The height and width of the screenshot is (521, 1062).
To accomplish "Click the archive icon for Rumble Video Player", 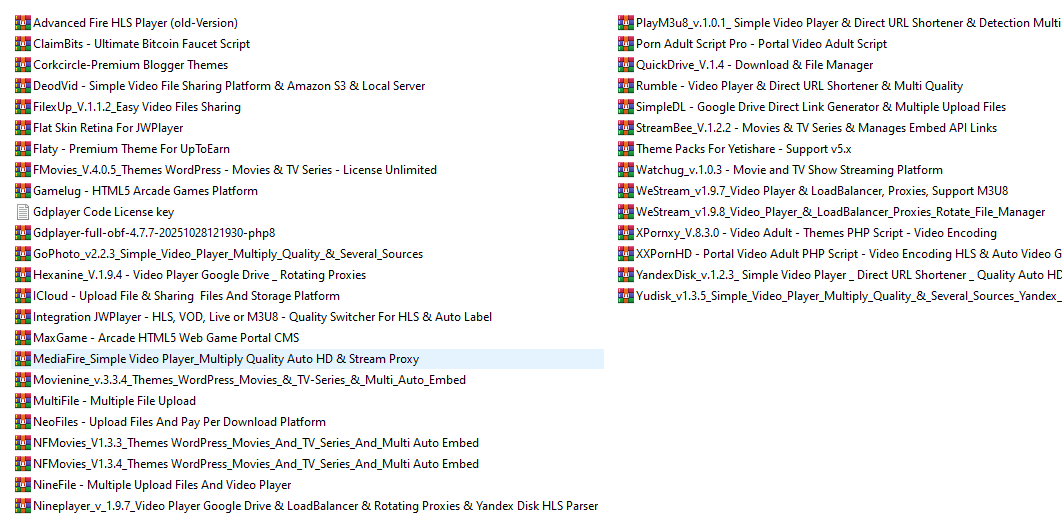I will tap(626, 86).
